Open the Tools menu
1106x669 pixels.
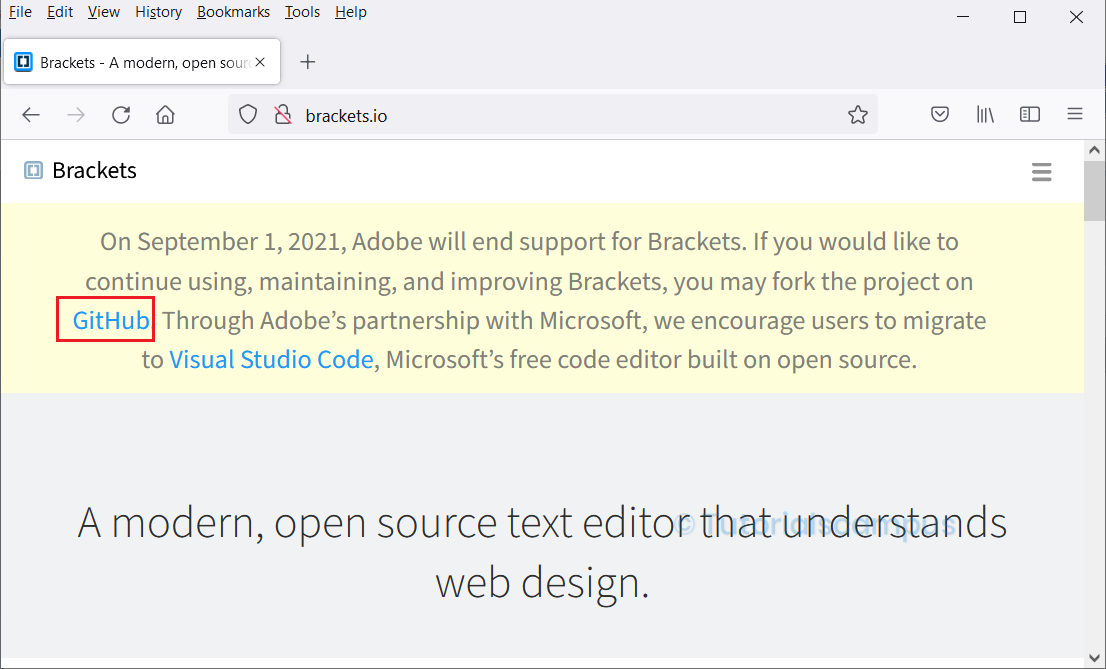302,12
